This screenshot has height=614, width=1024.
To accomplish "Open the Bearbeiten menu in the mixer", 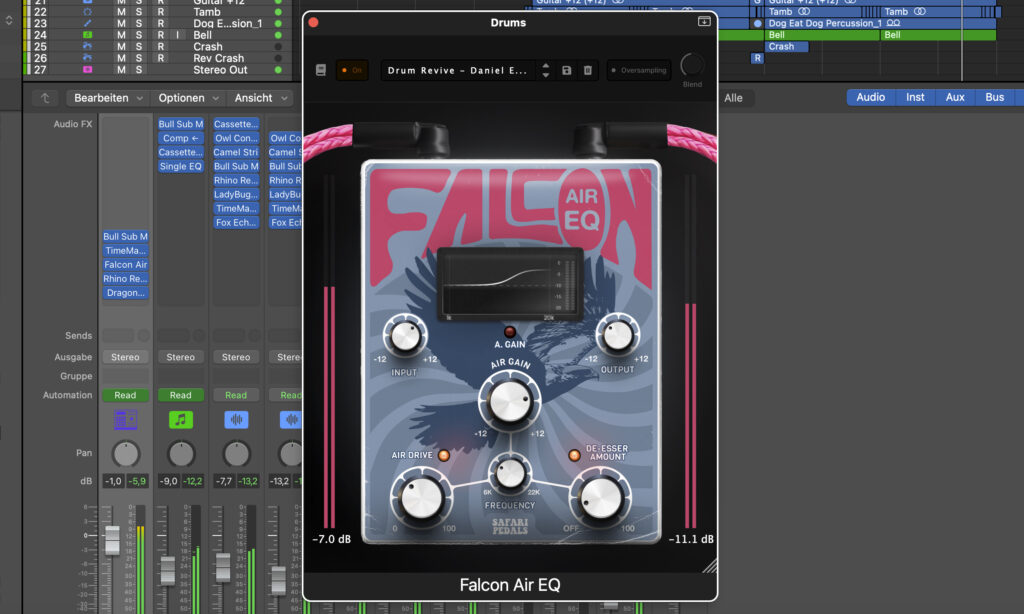I will pos(108,98).
